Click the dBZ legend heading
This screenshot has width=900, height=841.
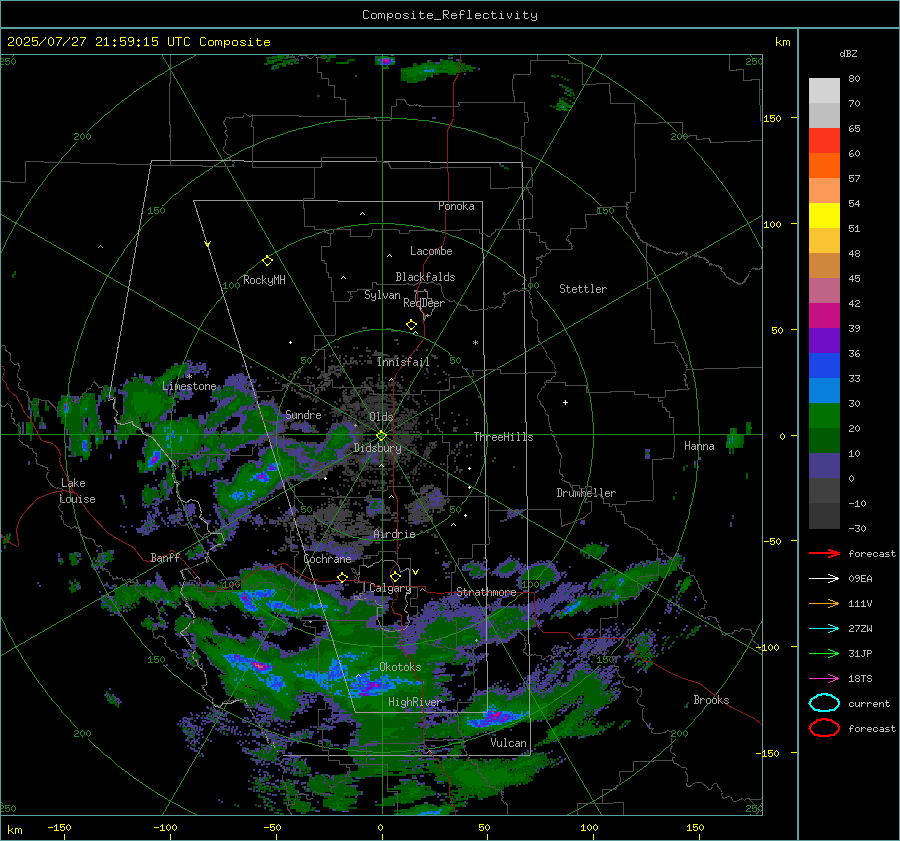point(848,53)
